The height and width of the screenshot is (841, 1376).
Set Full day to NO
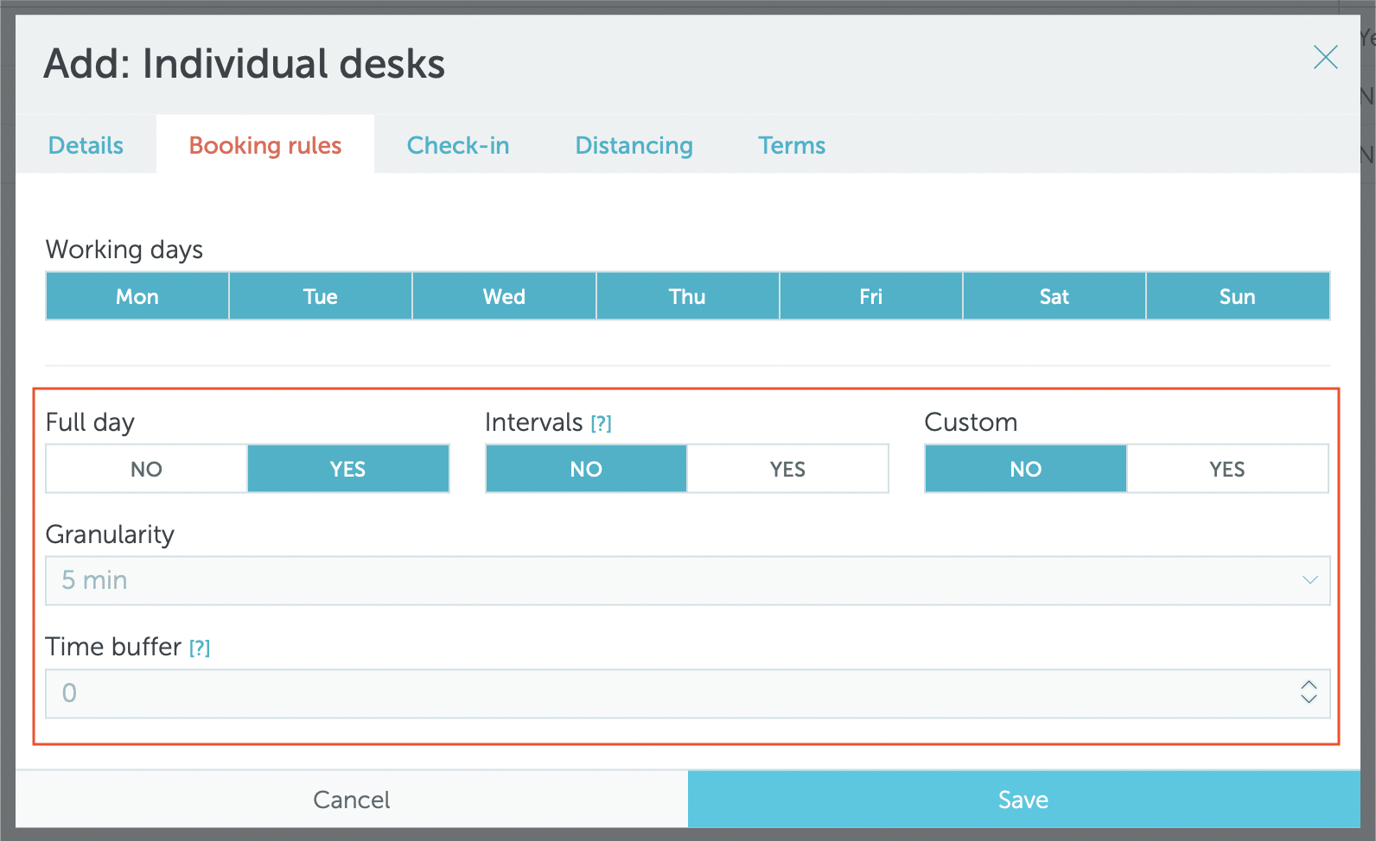[x=145, y=468]
